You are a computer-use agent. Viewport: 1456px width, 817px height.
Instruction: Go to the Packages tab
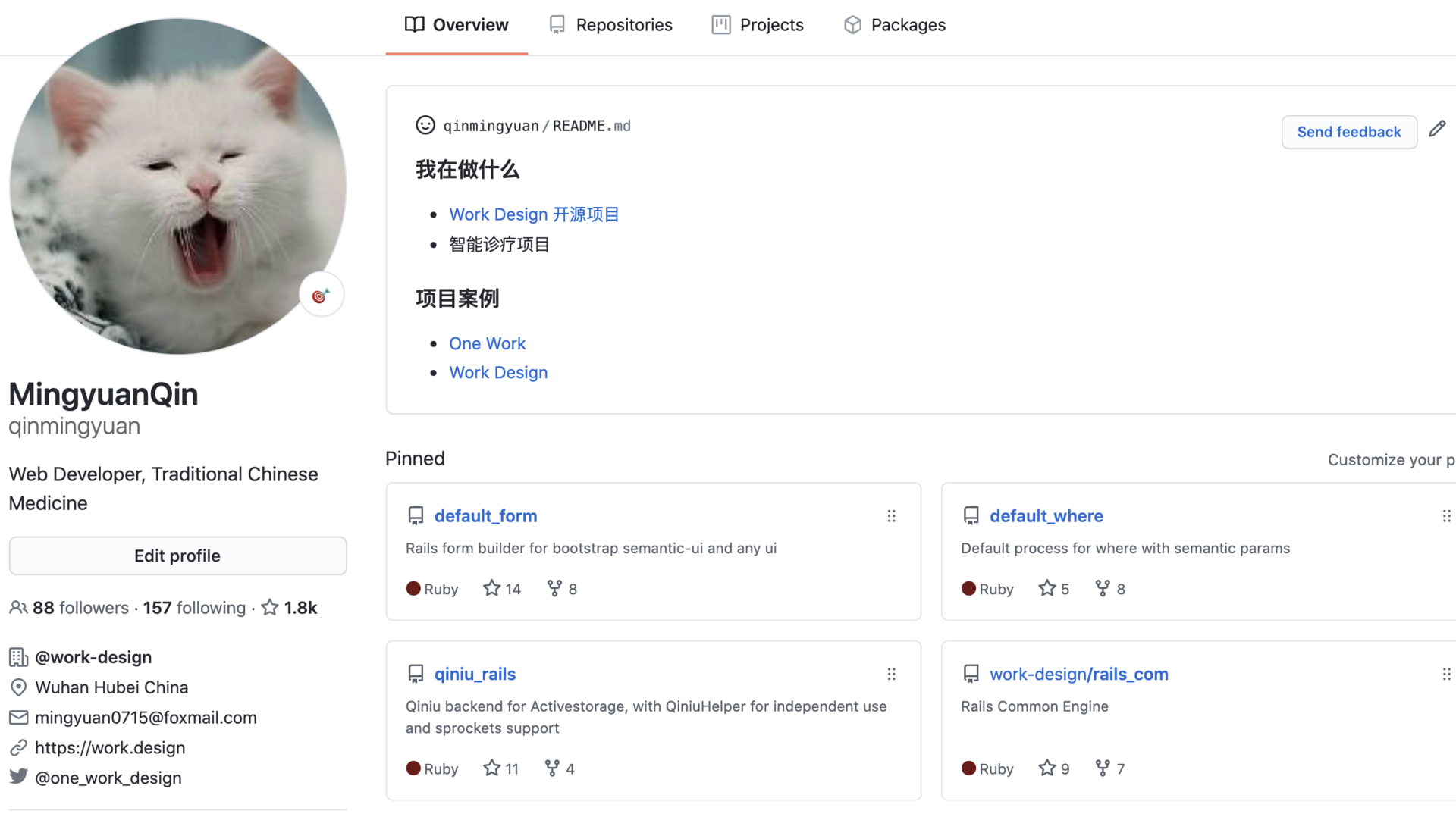pos(895,25)
